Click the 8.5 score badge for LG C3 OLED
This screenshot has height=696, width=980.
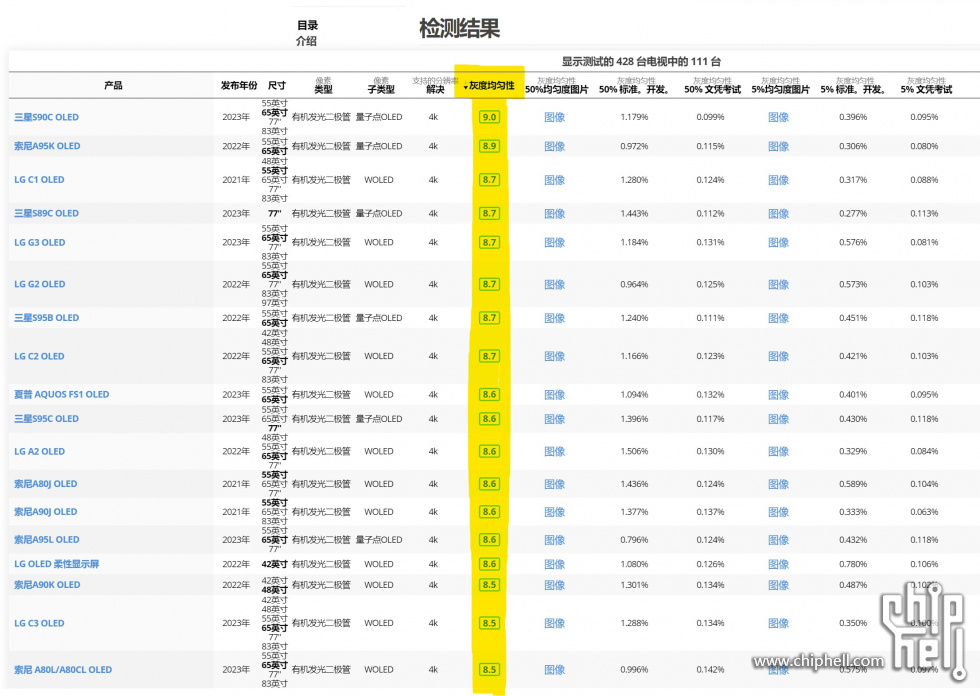tap(489, 623)
